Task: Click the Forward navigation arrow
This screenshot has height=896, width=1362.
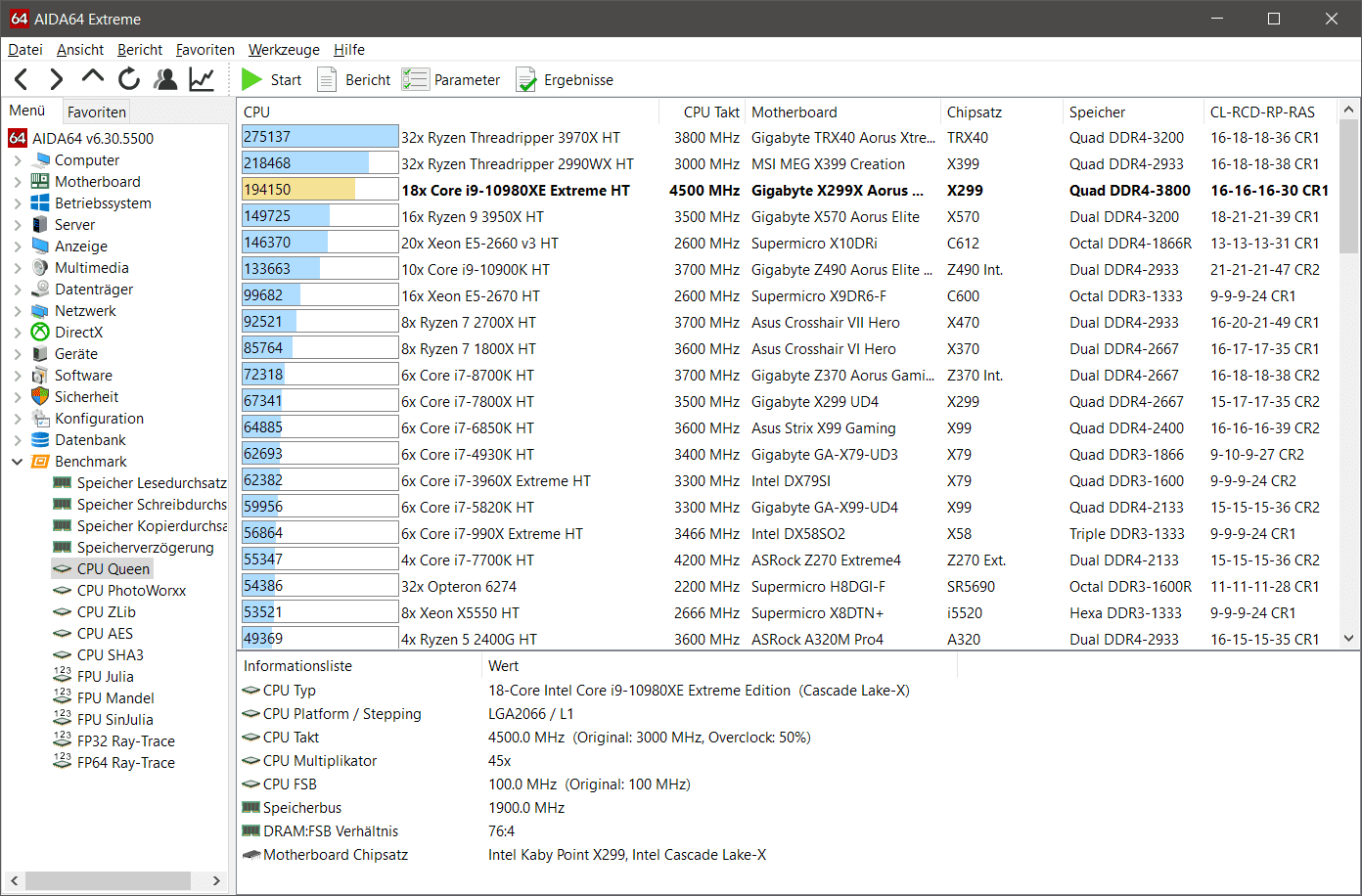Action: (x=57, y=79)
